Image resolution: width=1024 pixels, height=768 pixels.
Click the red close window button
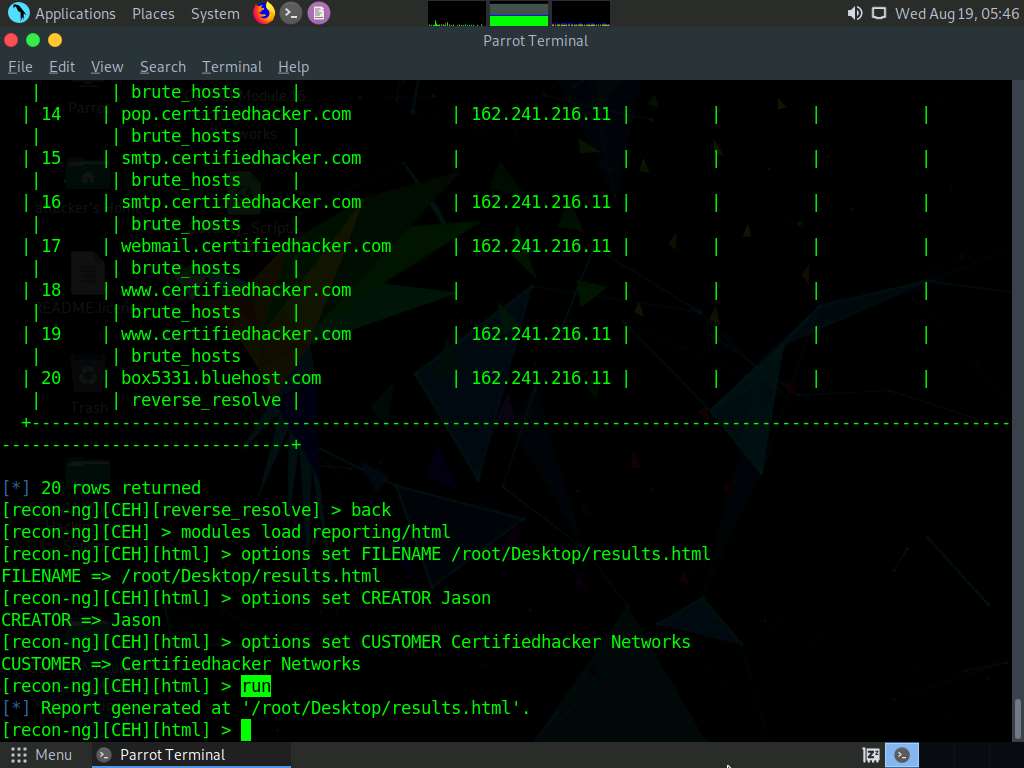(10, 40)
